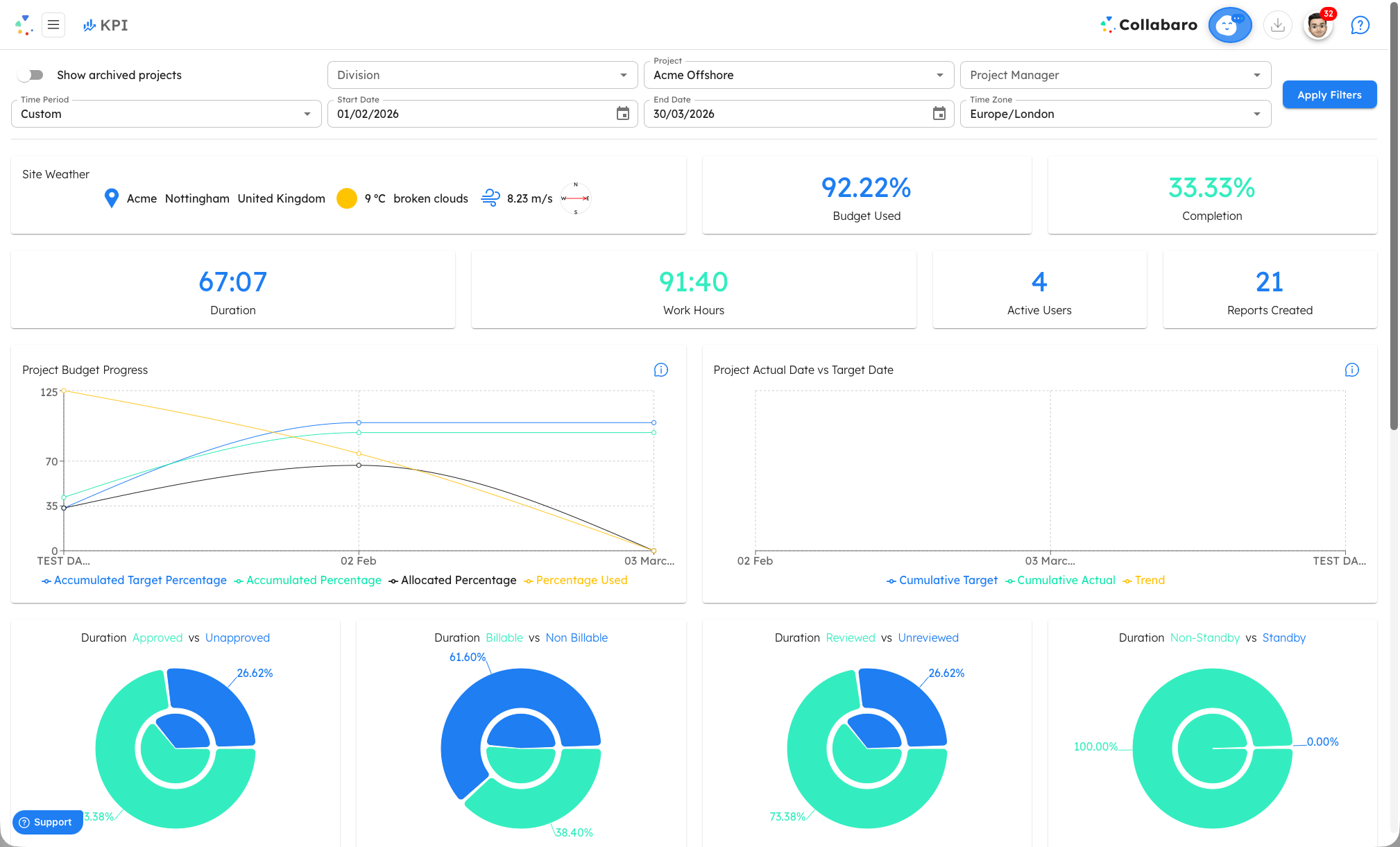1400x847 pixels.
Task: Toggle the Show archived projects switch
Action: (31, 74)
